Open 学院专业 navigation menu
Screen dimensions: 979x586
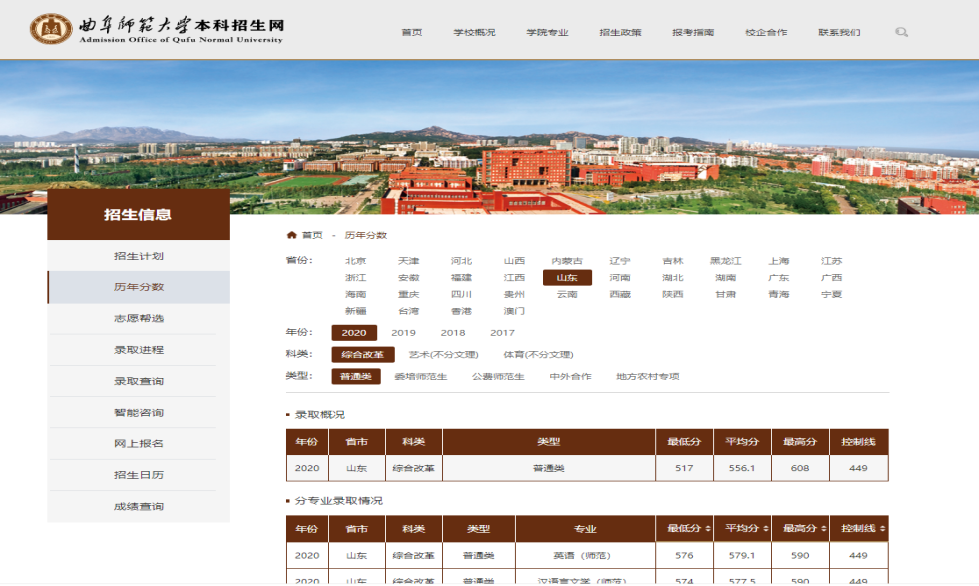tap(547, 33)
